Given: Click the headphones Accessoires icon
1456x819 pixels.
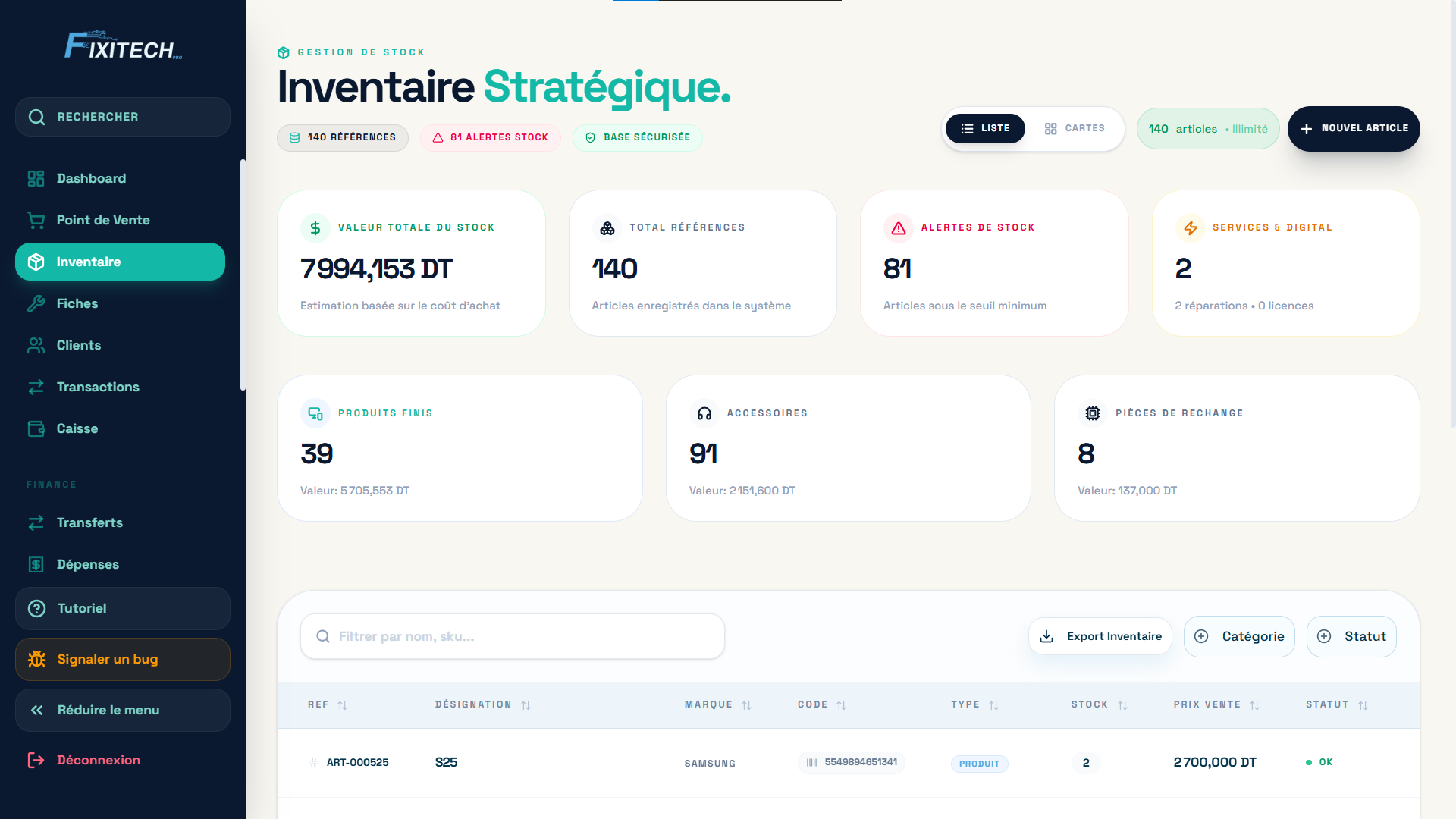Looking at the screenshot, I should coord(704,413).
